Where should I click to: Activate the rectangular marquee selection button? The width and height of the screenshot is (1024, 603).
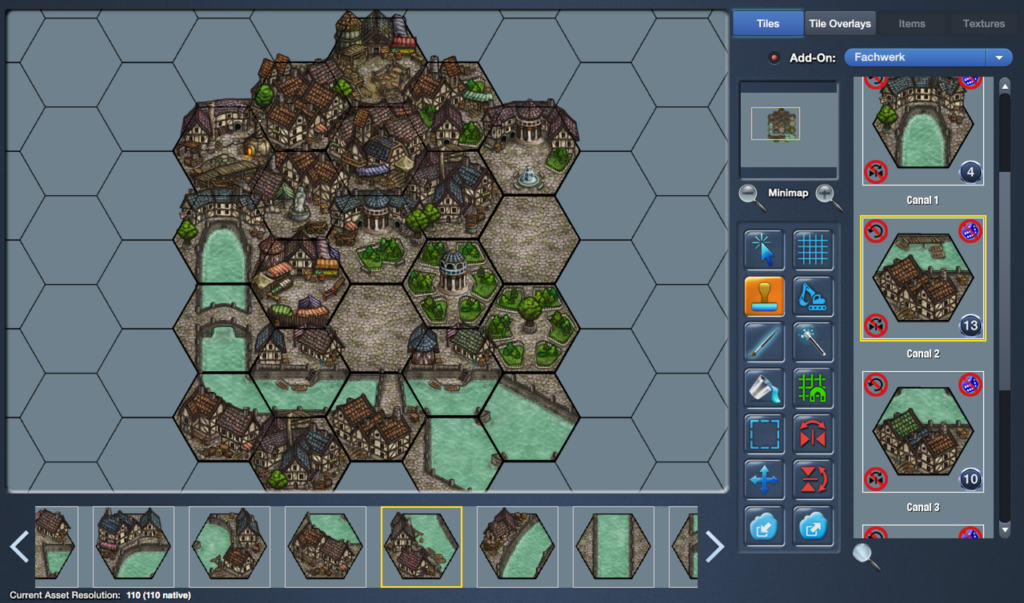point(764,434)
